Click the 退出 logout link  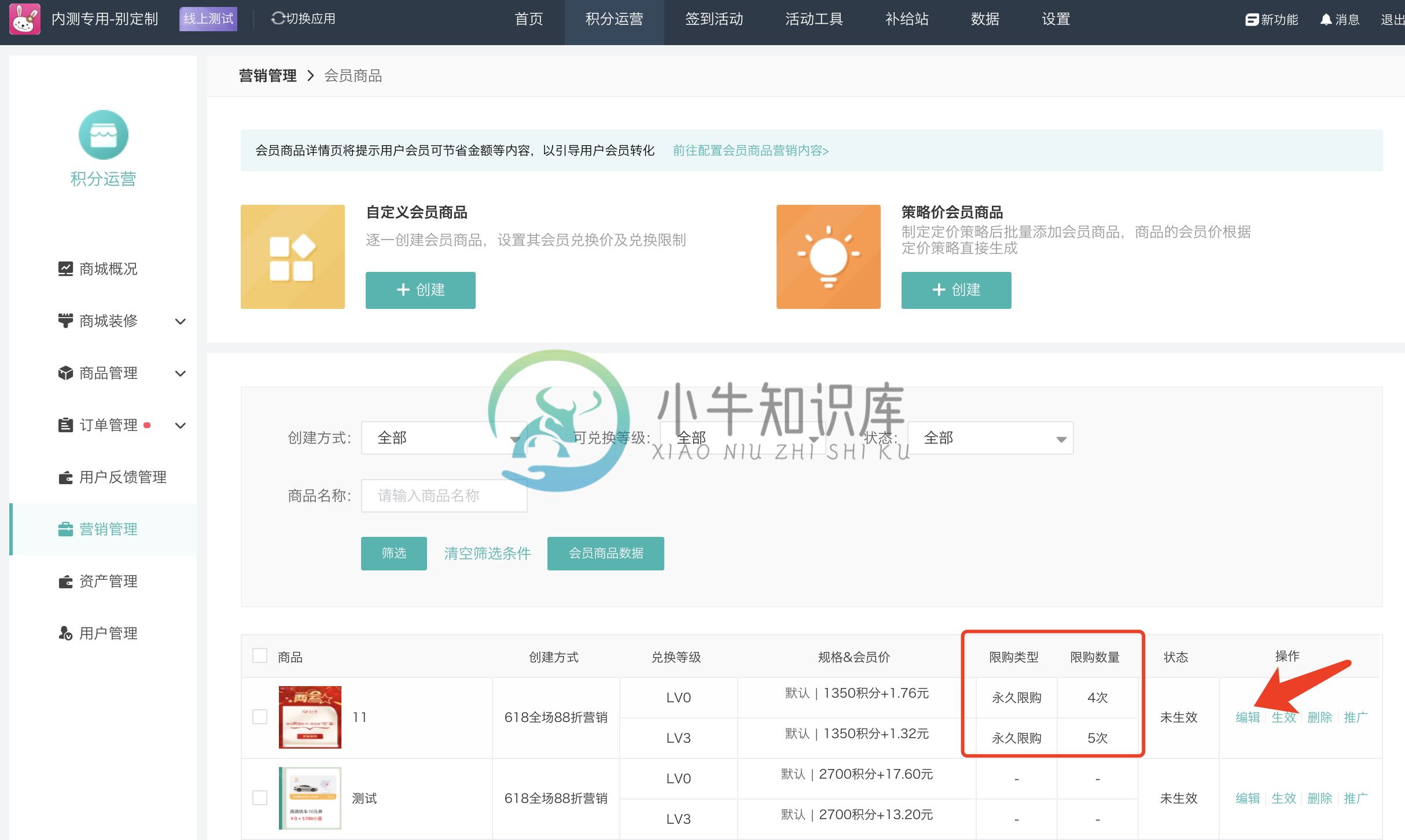click(x=1392, y=20)
